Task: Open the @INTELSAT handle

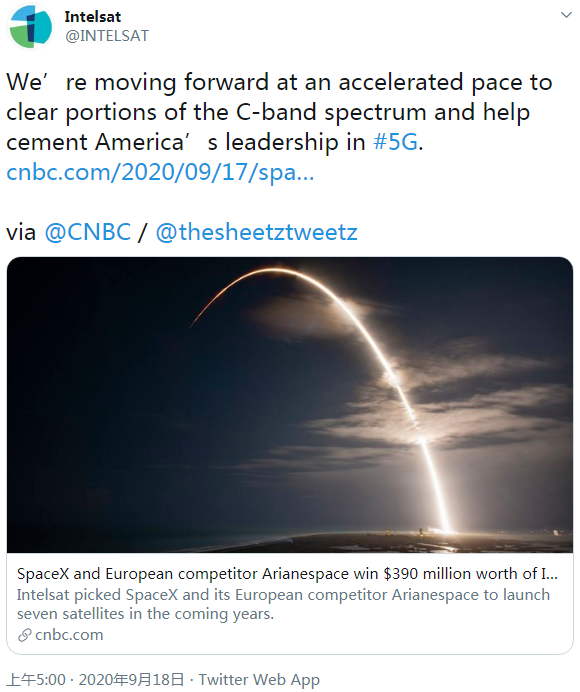Action: 107,36
